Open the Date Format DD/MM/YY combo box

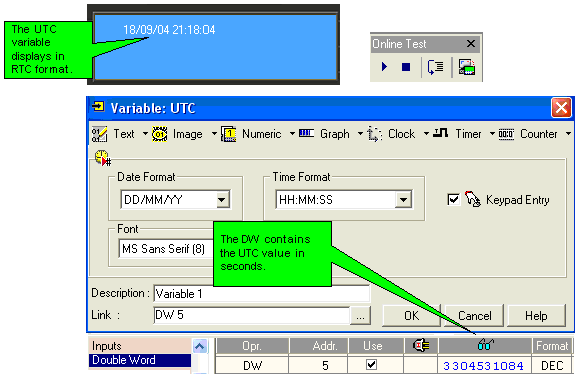pyautogui.click(x=176, y=200)
